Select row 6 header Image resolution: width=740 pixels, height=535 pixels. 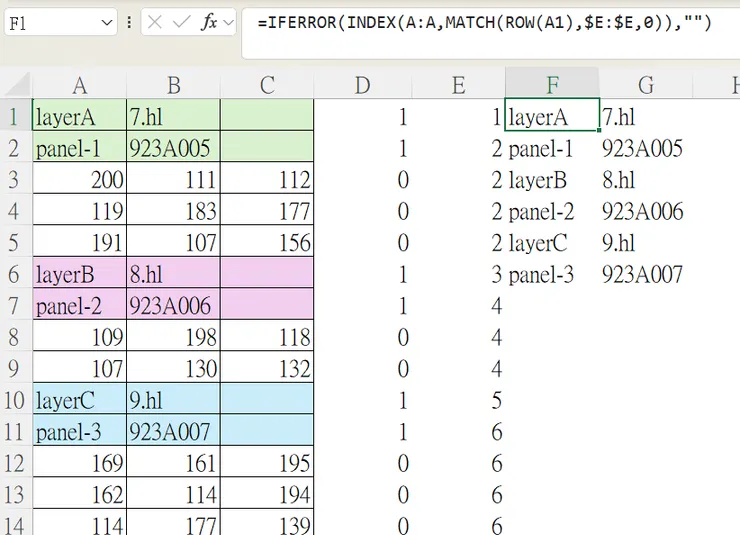pyautogui.click(x=14, y=274)
